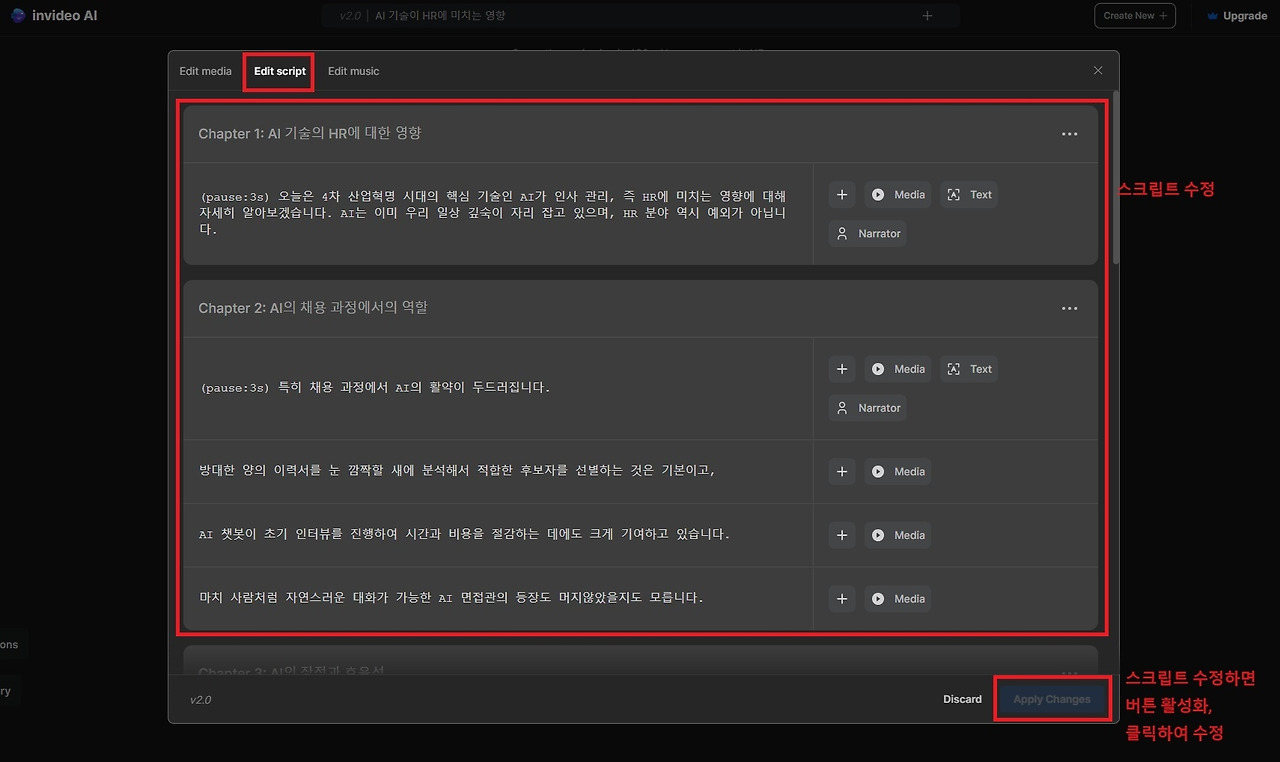Click plus icon in Chapter 1 intro row
Viewport: 1280px width, 762px height.
pyautogui.click(x=842, y=195)
